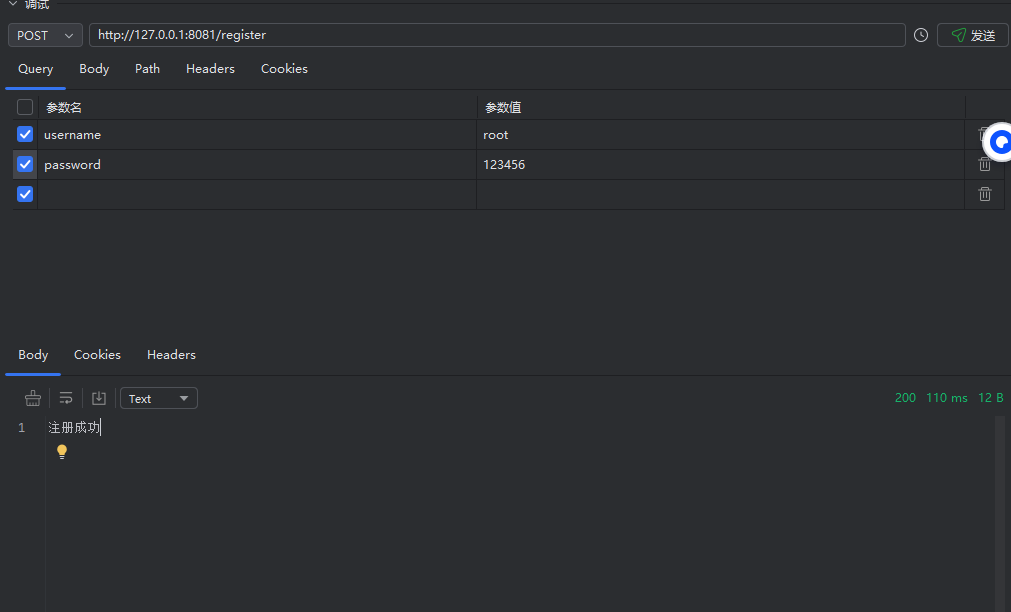Screen dimensions: 1011x612
Task: Uncheck the password parameter checkbox
Action: pyautogui.click(x=25, y=164)
